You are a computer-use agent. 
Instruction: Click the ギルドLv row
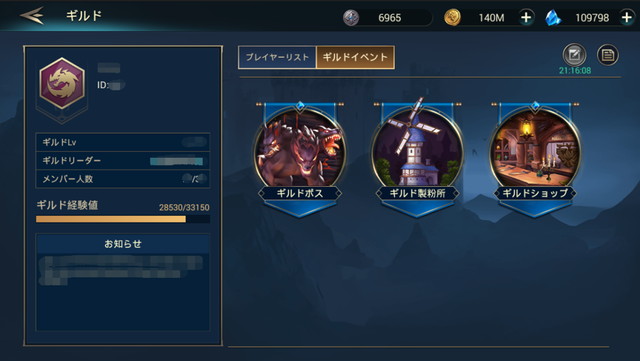point(123,142)
